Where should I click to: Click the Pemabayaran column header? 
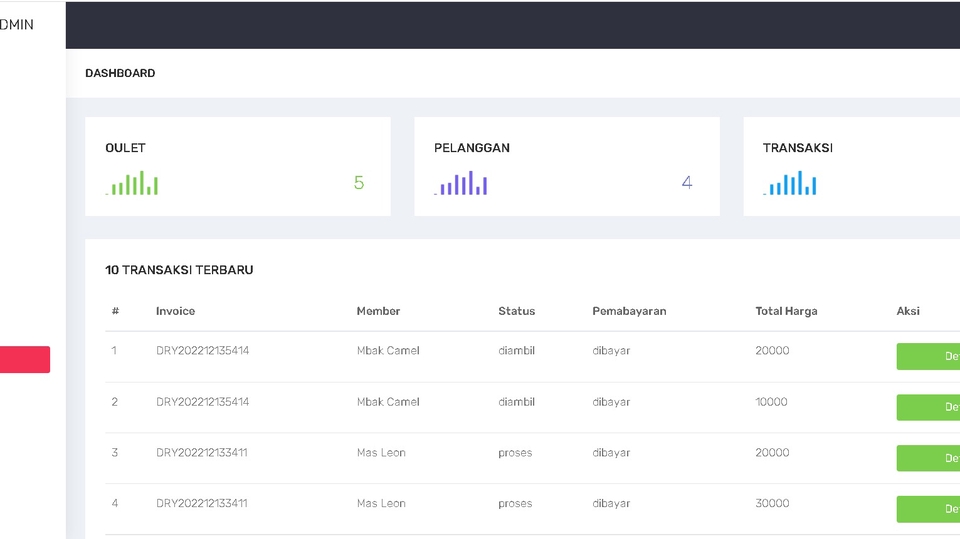coord(629,311)
